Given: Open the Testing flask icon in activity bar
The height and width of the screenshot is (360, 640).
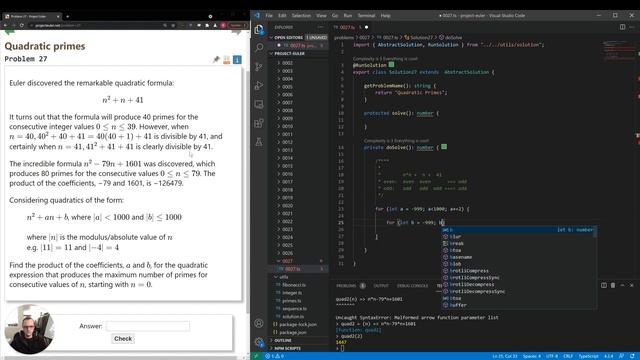Looking at the screenshot, I should [259, 142].
